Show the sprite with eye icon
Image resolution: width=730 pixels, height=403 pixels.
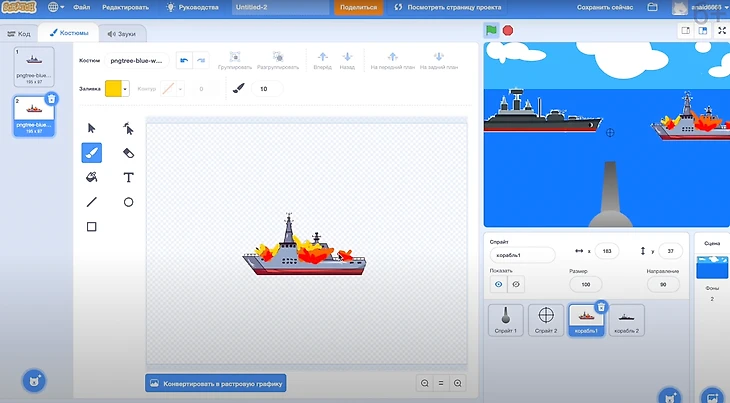click(x=498, y=284)
